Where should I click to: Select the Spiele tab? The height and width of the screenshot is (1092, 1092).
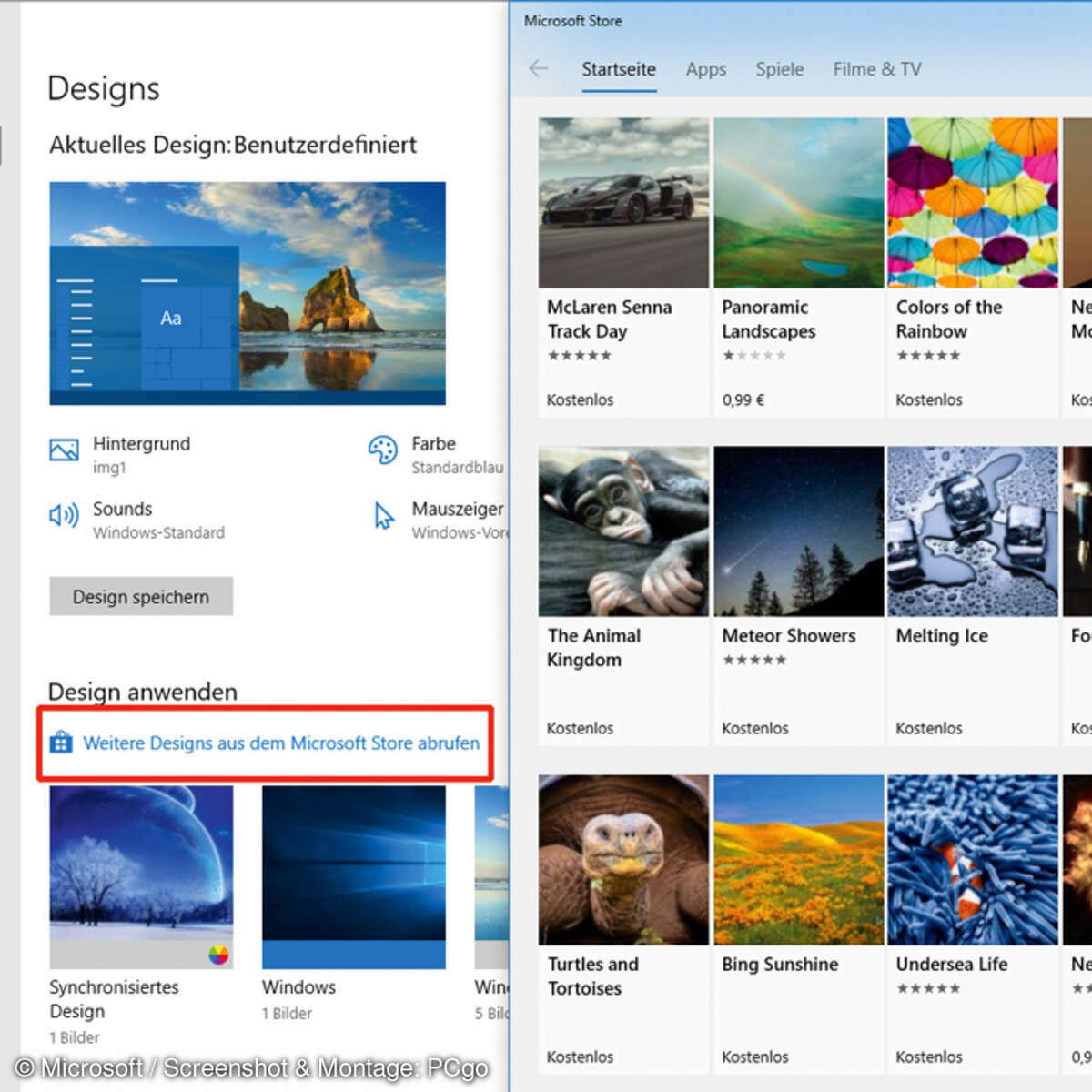pos(779,69)
